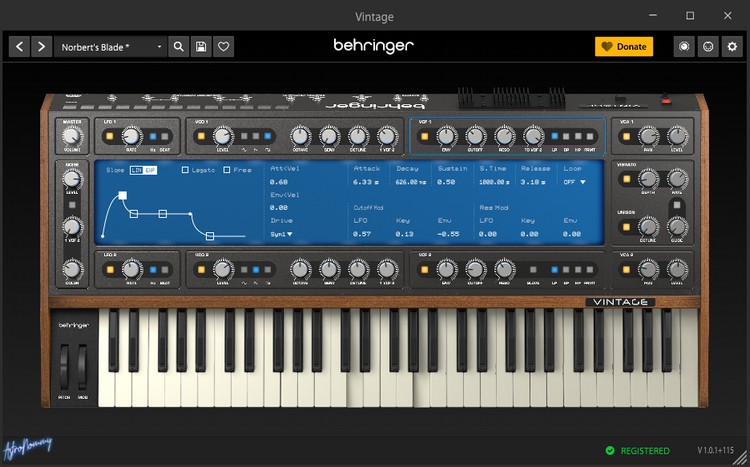Image resolution: width=750 pixels, height=467 pixels.
Task: Click the Mod wheel on keyboard
Action: coord(82,367)
